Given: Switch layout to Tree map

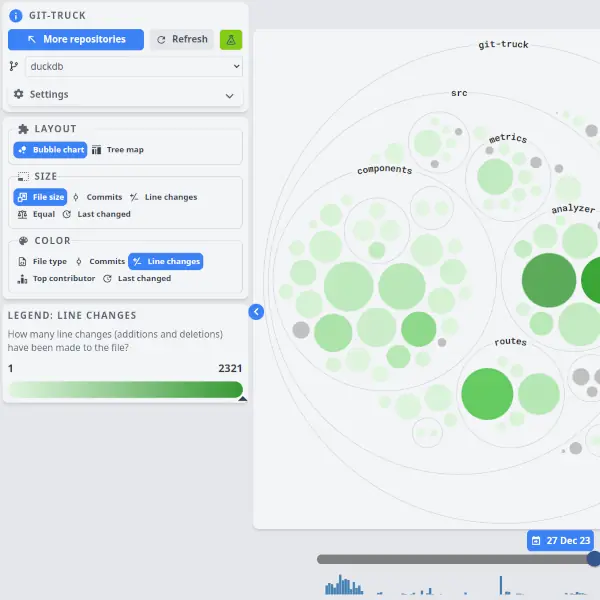Looking at the screenshot, I should pos(118,150).
